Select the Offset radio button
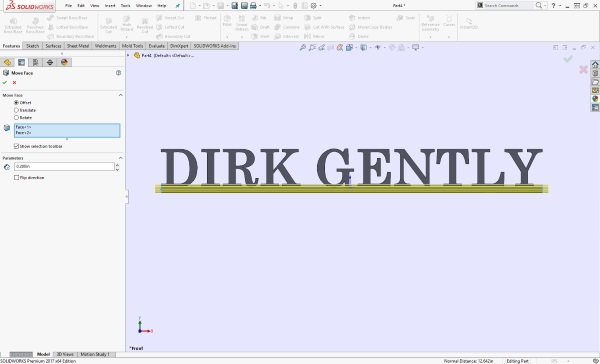600x364 pixels. (x=16, y=103)
